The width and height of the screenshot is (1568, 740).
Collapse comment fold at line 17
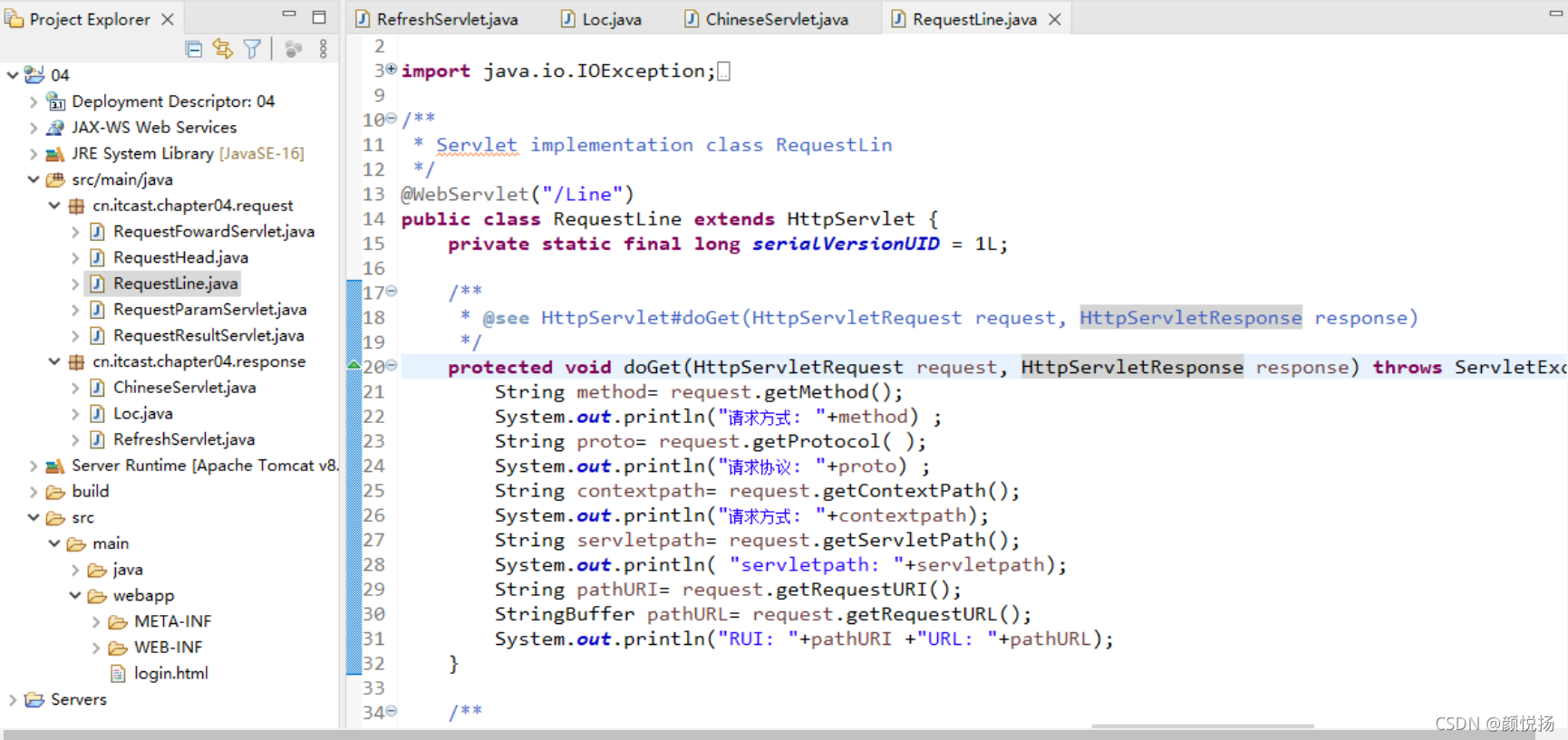[x=392, y=292]
